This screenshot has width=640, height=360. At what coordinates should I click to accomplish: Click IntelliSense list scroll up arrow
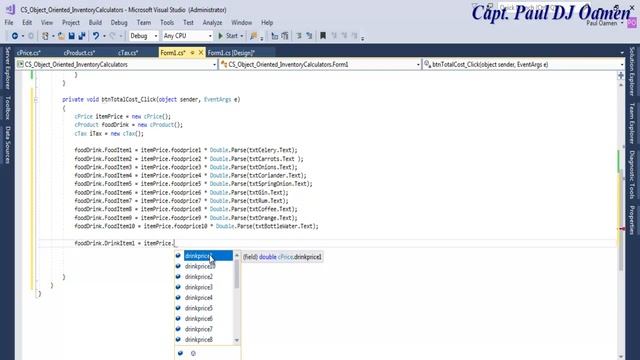point(237,256)
